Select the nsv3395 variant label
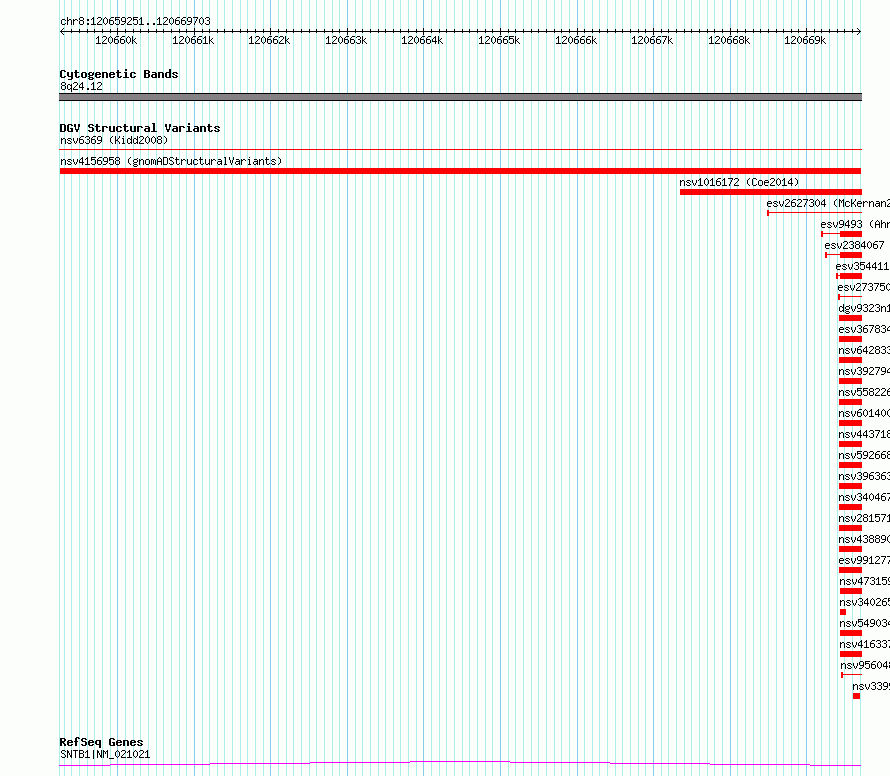Screen dimensions: 890x776 click(x=871, y=686)
